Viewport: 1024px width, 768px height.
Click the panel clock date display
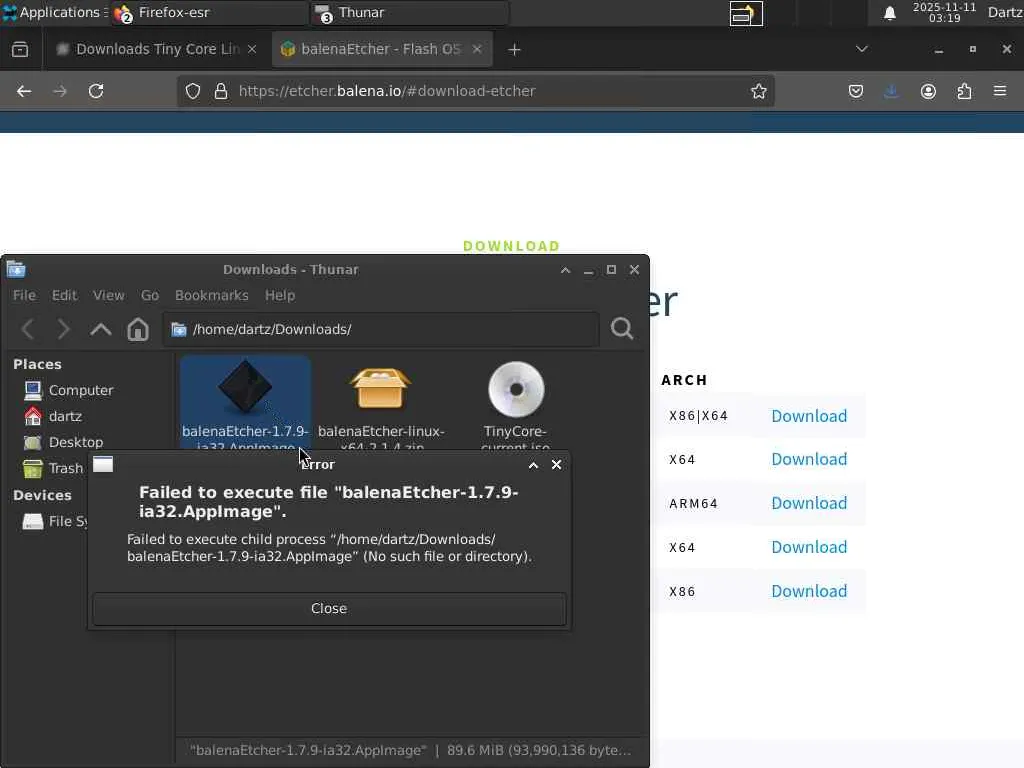(x=944, y=12)
